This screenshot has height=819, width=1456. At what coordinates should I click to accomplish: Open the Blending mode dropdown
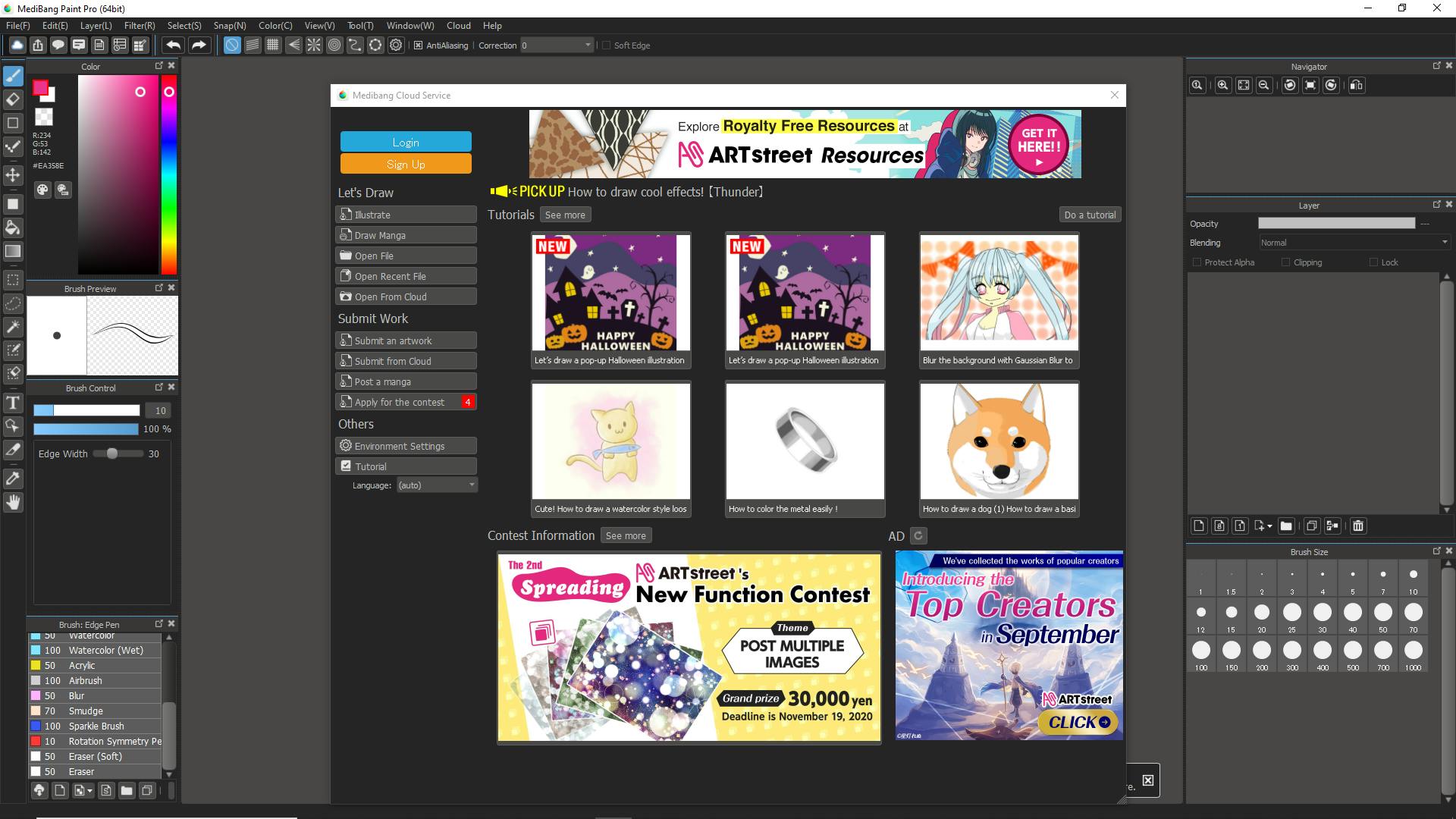1354,243
